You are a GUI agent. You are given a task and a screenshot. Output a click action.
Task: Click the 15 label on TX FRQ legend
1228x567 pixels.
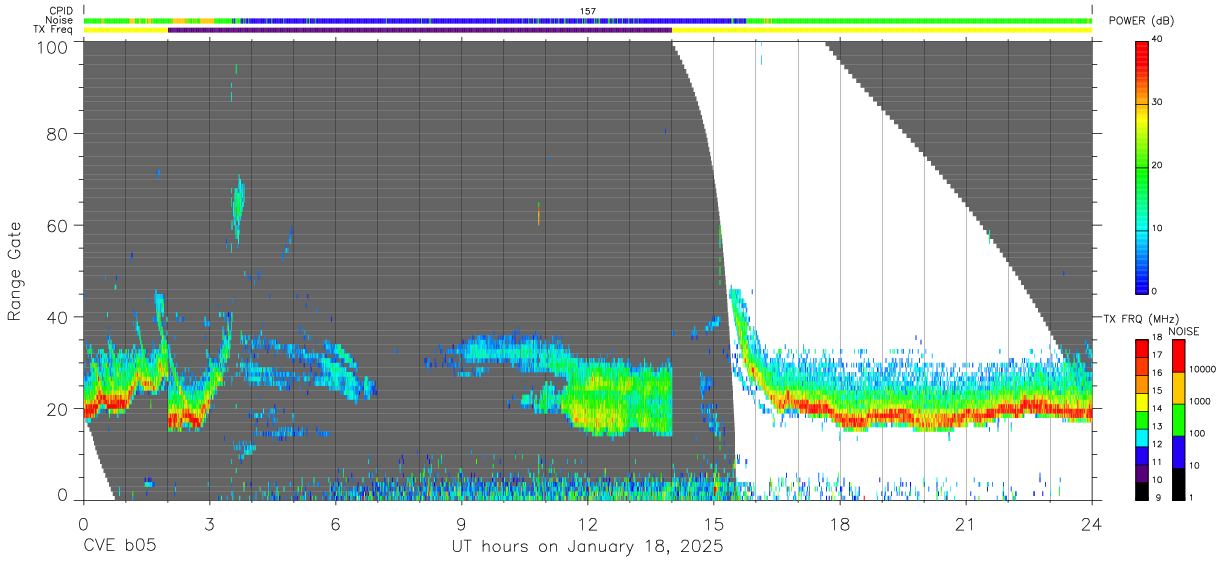click(1157, 391)
